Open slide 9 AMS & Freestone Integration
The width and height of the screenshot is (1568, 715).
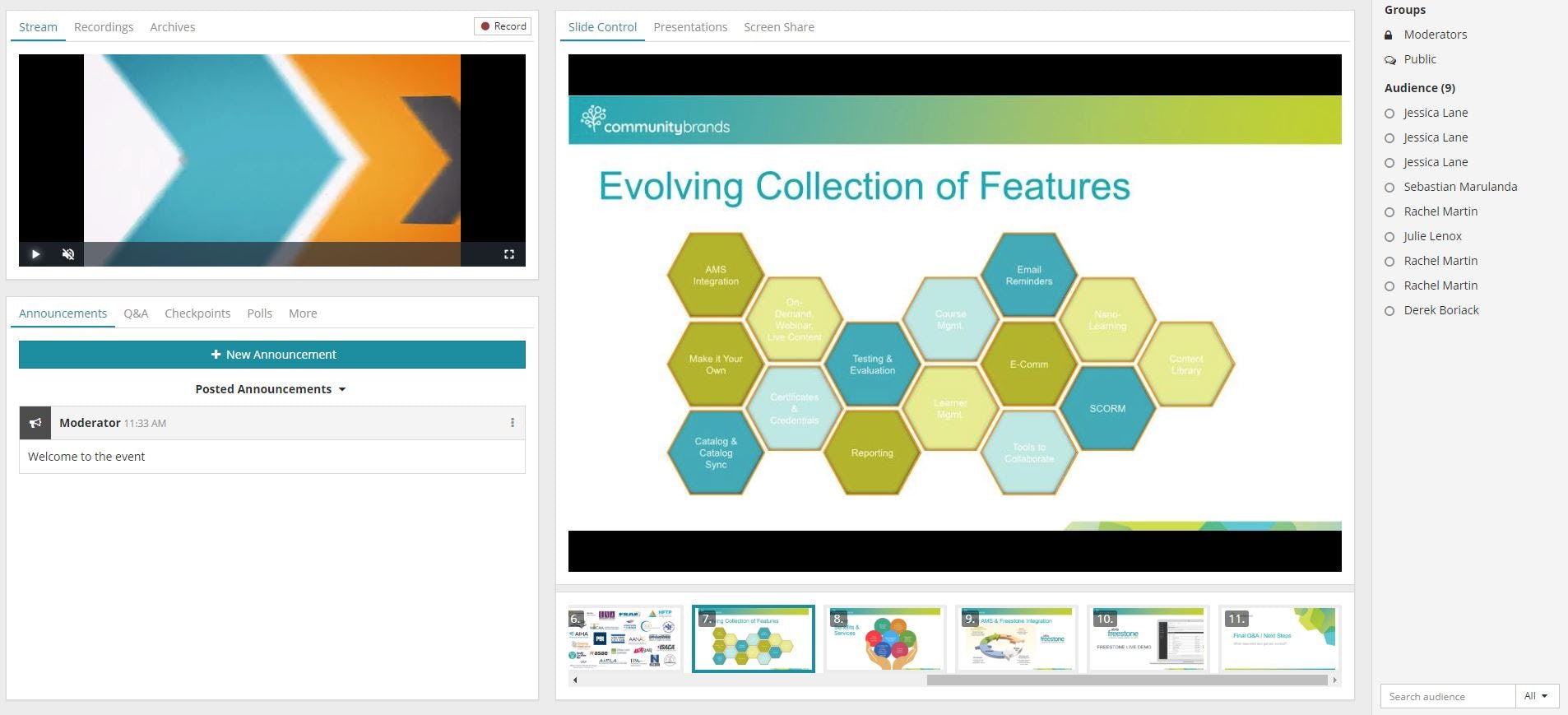click(1017, 639)
